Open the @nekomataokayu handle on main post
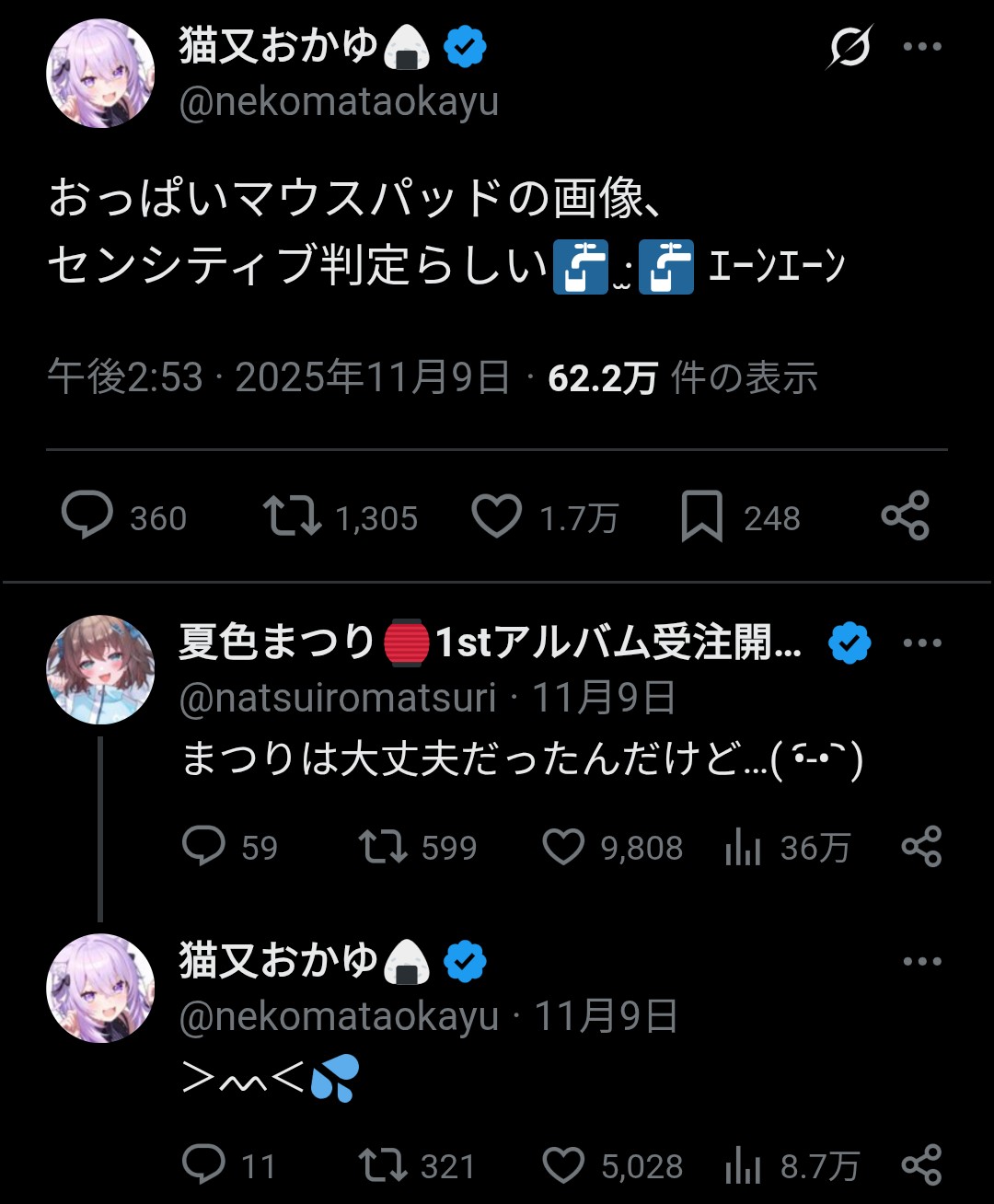This screenshot has width=994, height=1204. point(339,102)
